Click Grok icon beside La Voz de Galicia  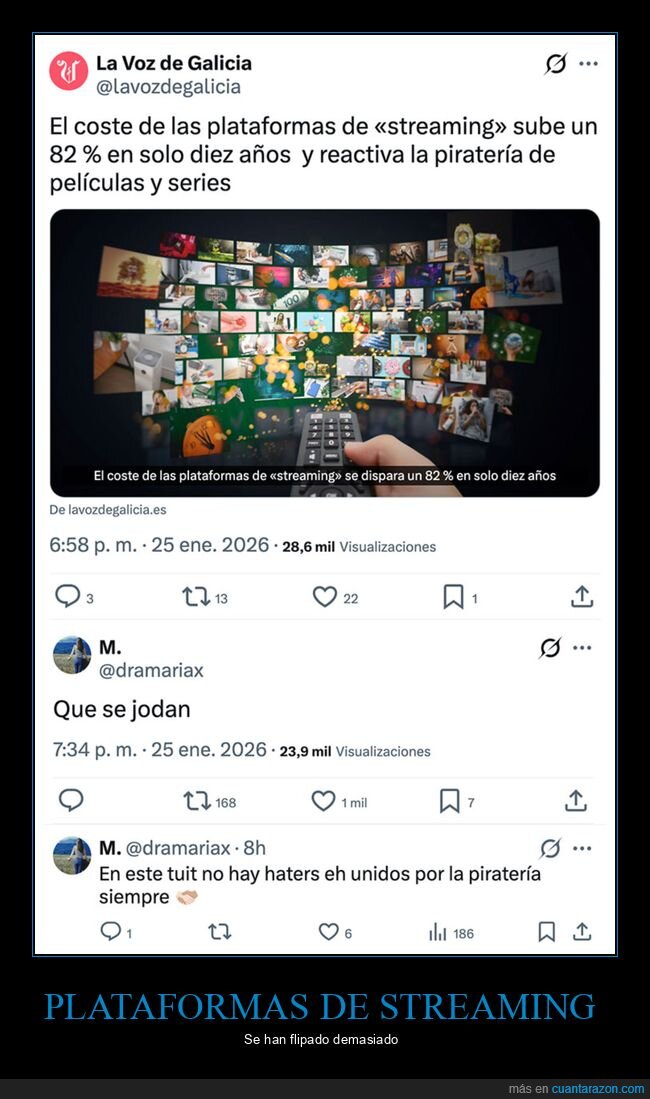(x=556, y=64)
